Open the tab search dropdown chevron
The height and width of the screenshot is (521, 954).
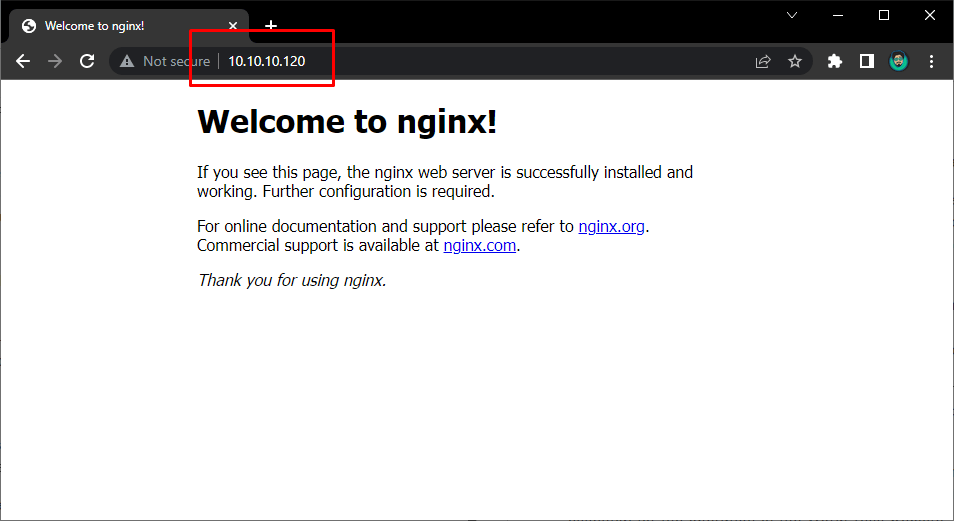click(x=792, y=15)
